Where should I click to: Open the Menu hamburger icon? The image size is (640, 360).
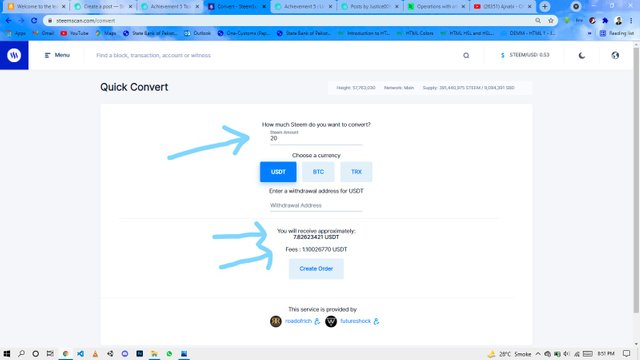(47, 55)
